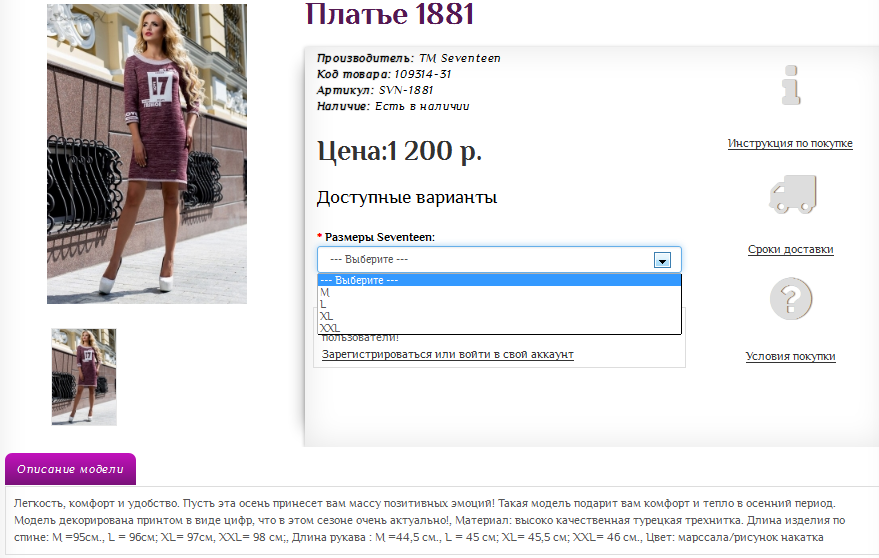The width and height of the screenshot is (879, 558).
Task: Click the question mark icon
Action: click(x=791, y=299)
